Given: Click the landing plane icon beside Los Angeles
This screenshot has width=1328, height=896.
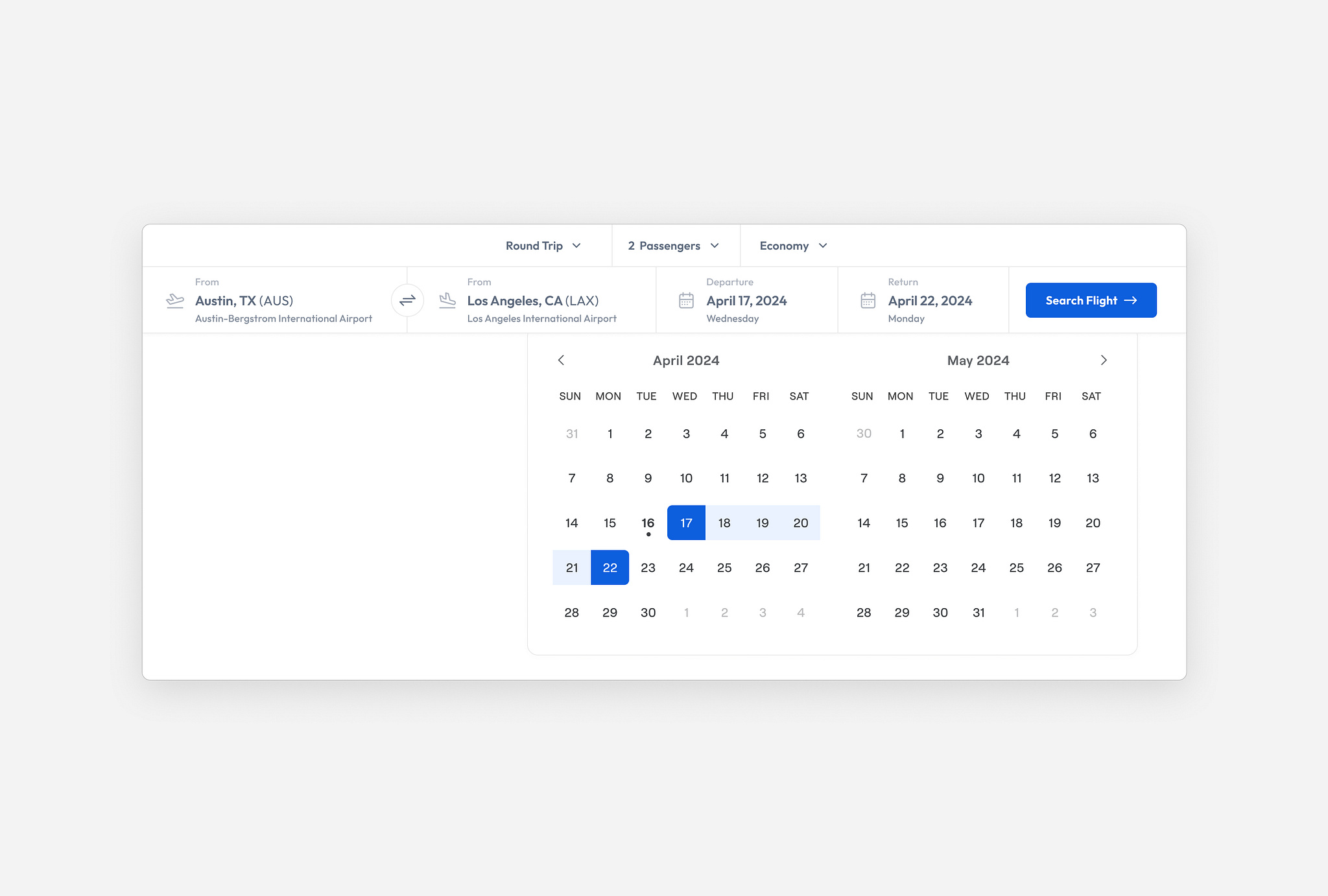Looking at the screenshot, I should tap(447, 300).
